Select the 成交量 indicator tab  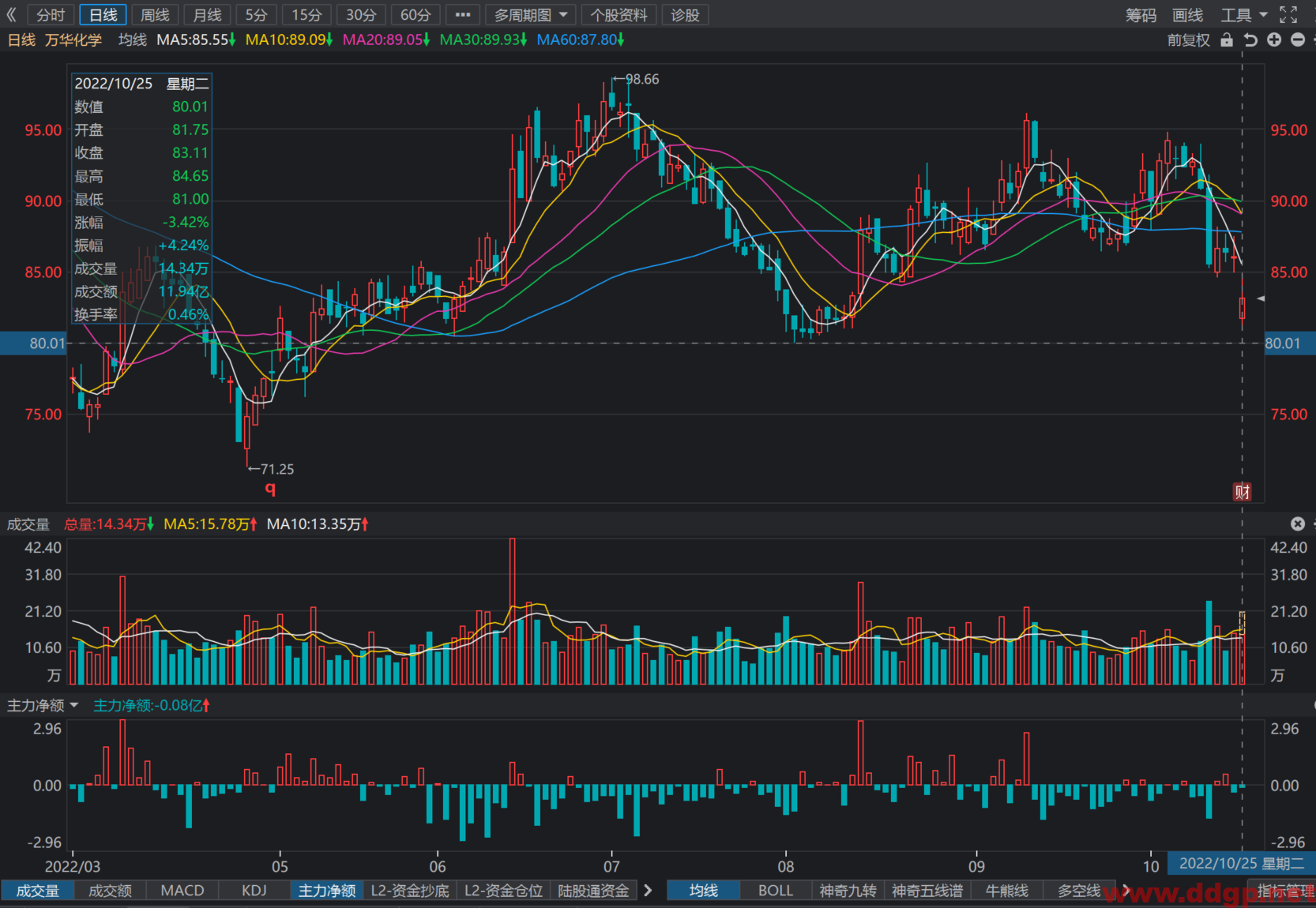38,891
